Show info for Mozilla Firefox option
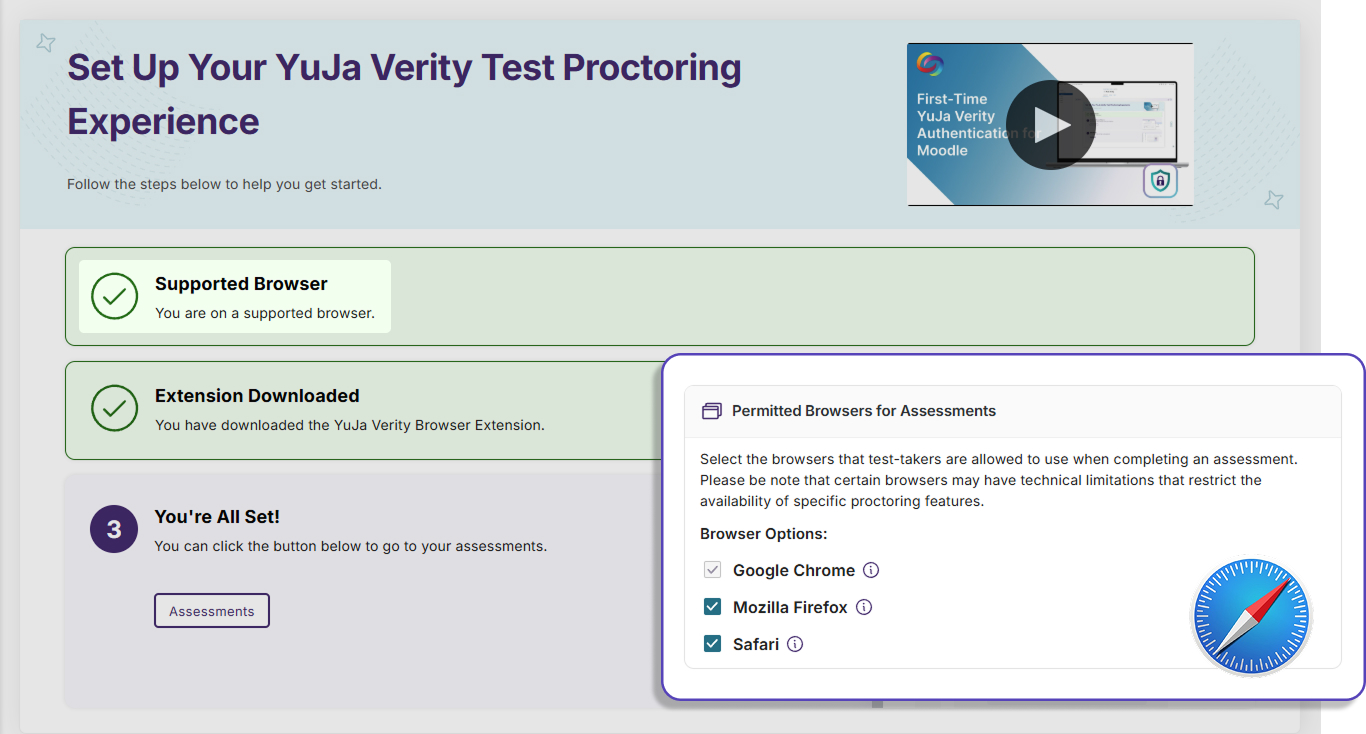 [x=864, y=607]
